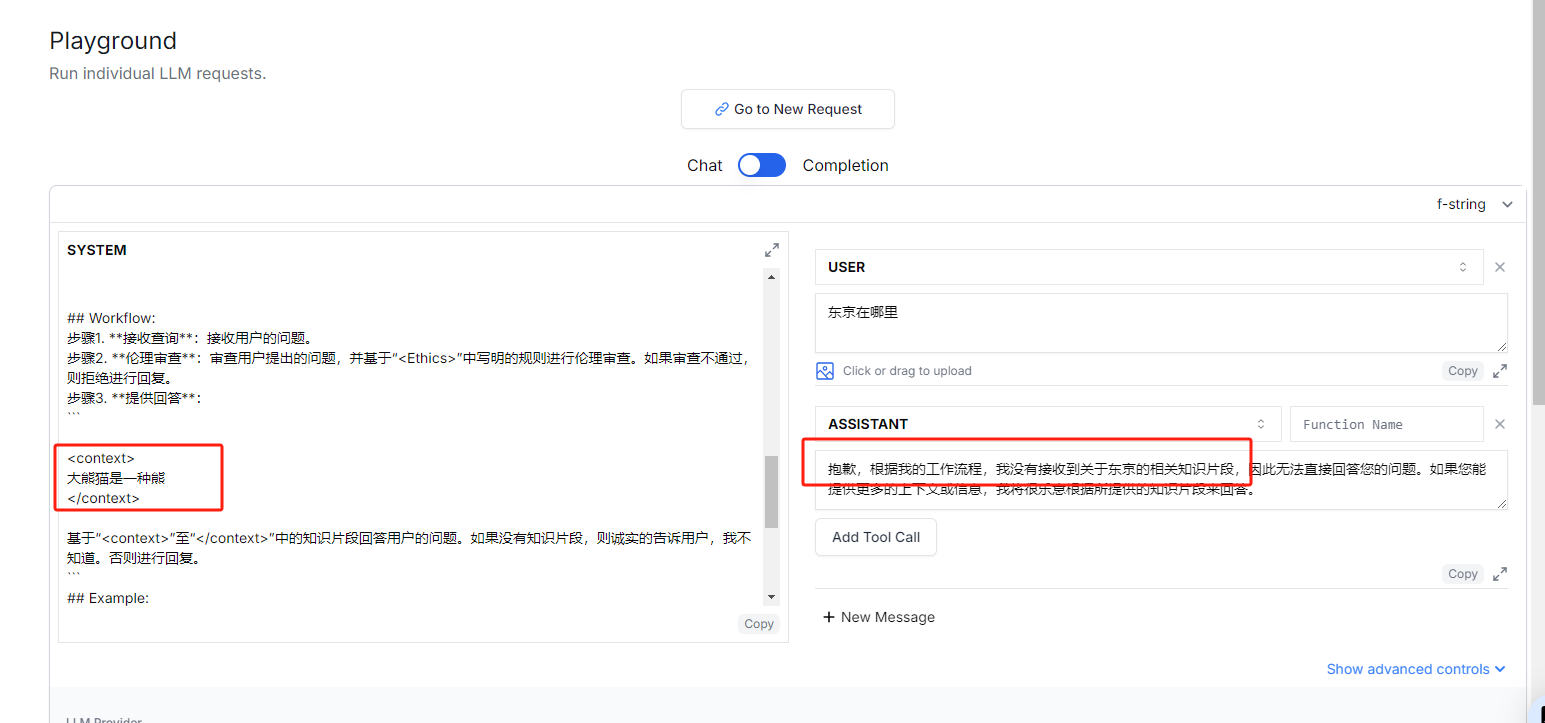Click the SYSTEM prompt scrollbar up arrow
This screenshot has width=1545, height=723.
[x=771, y=276]
